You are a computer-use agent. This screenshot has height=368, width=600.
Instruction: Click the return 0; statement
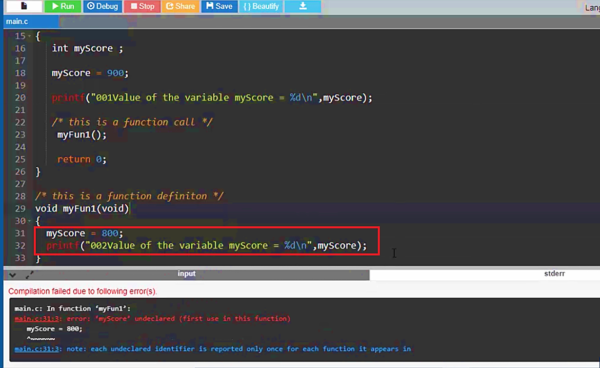(82, 159)
